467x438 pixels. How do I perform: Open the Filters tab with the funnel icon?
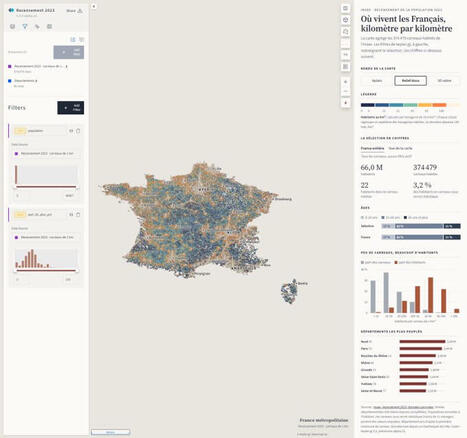click(25, 26)
